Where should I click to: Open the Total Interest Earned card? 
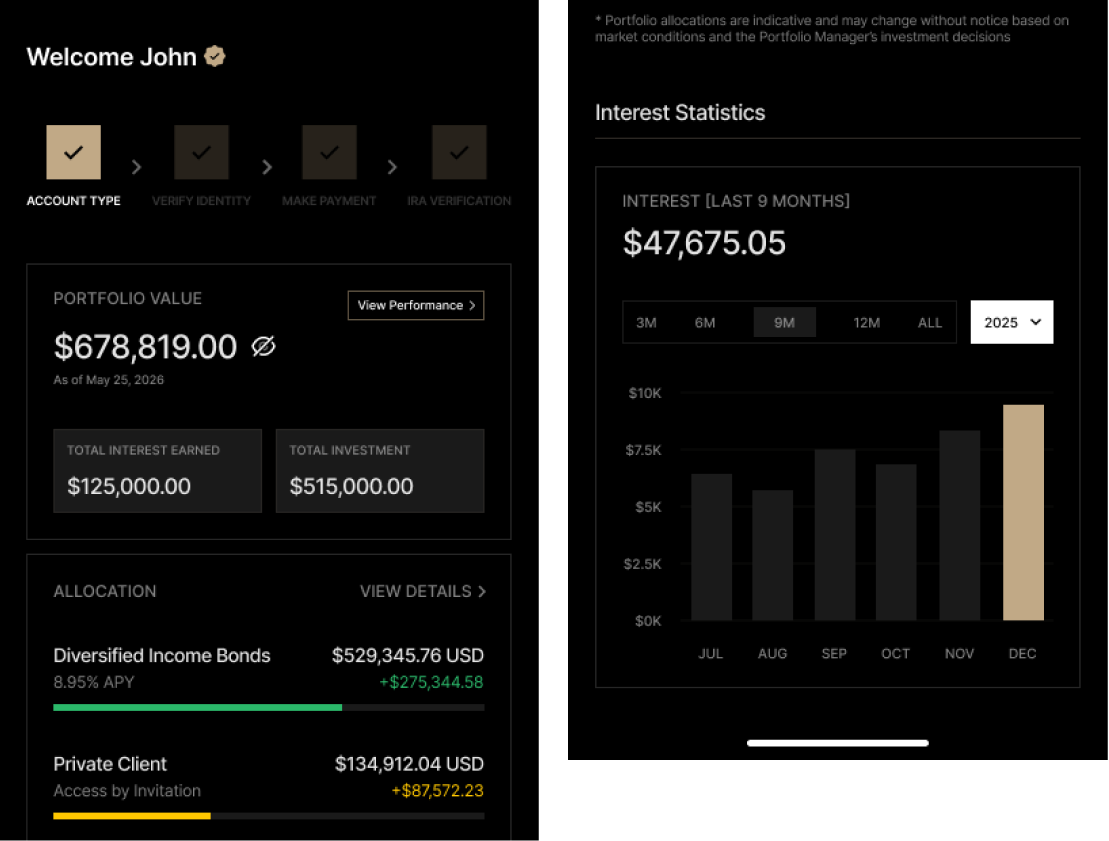click(158, 471)
